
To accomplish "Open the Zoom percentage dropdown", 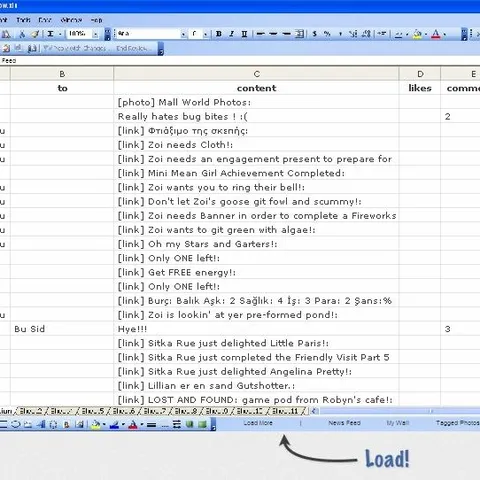I will click(x=96, y=34).
